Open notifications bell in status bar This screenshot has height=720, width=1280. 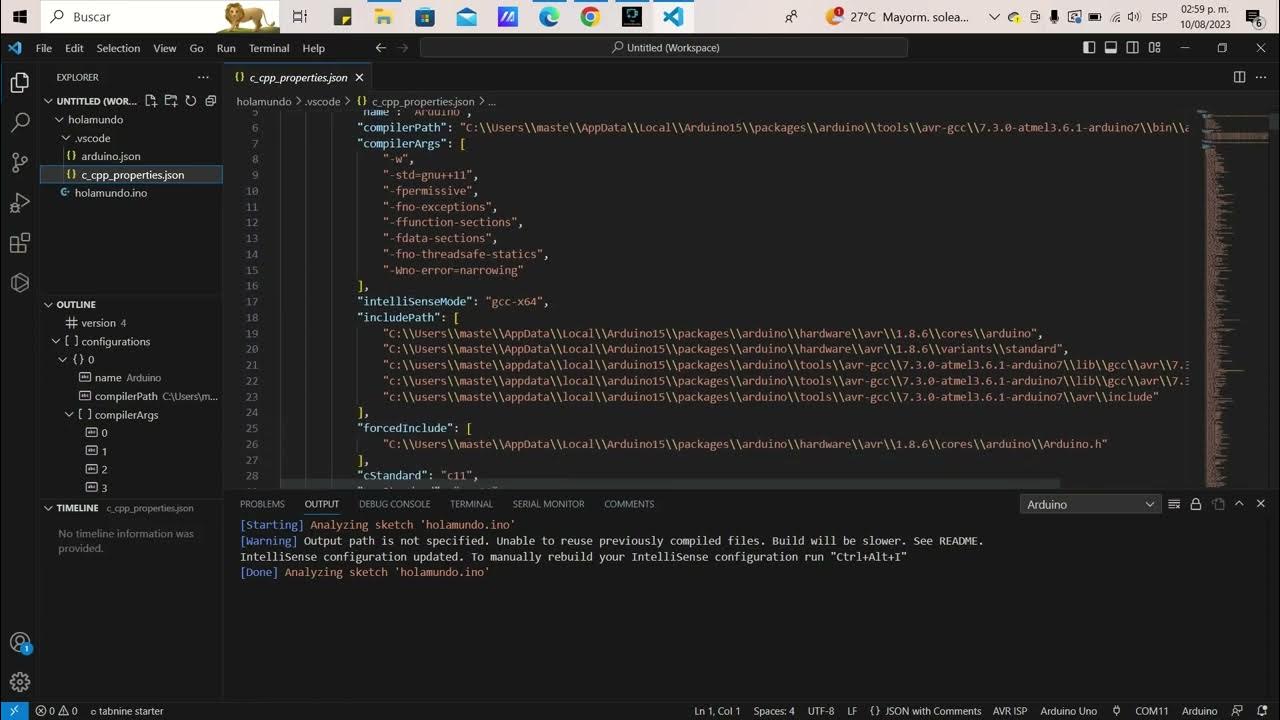coord(1262,711)
